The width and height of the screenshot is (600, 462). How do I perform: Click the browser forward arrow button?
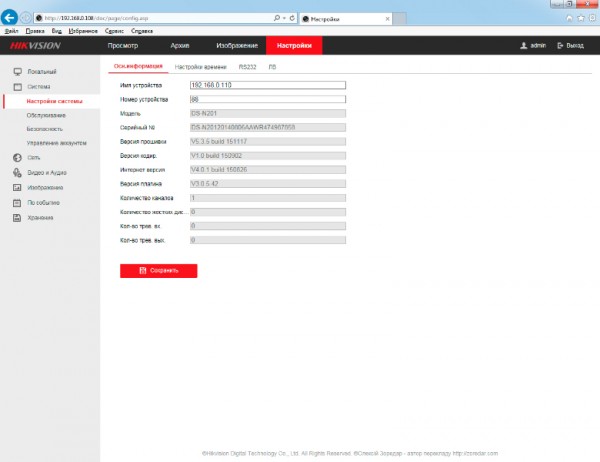click(25, 18)
